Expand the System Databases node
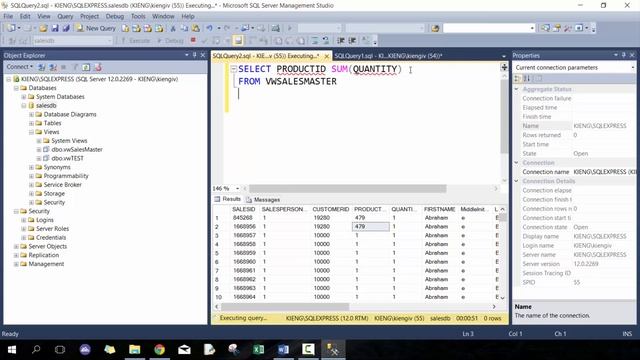640x360 pixels. [24, 97]
